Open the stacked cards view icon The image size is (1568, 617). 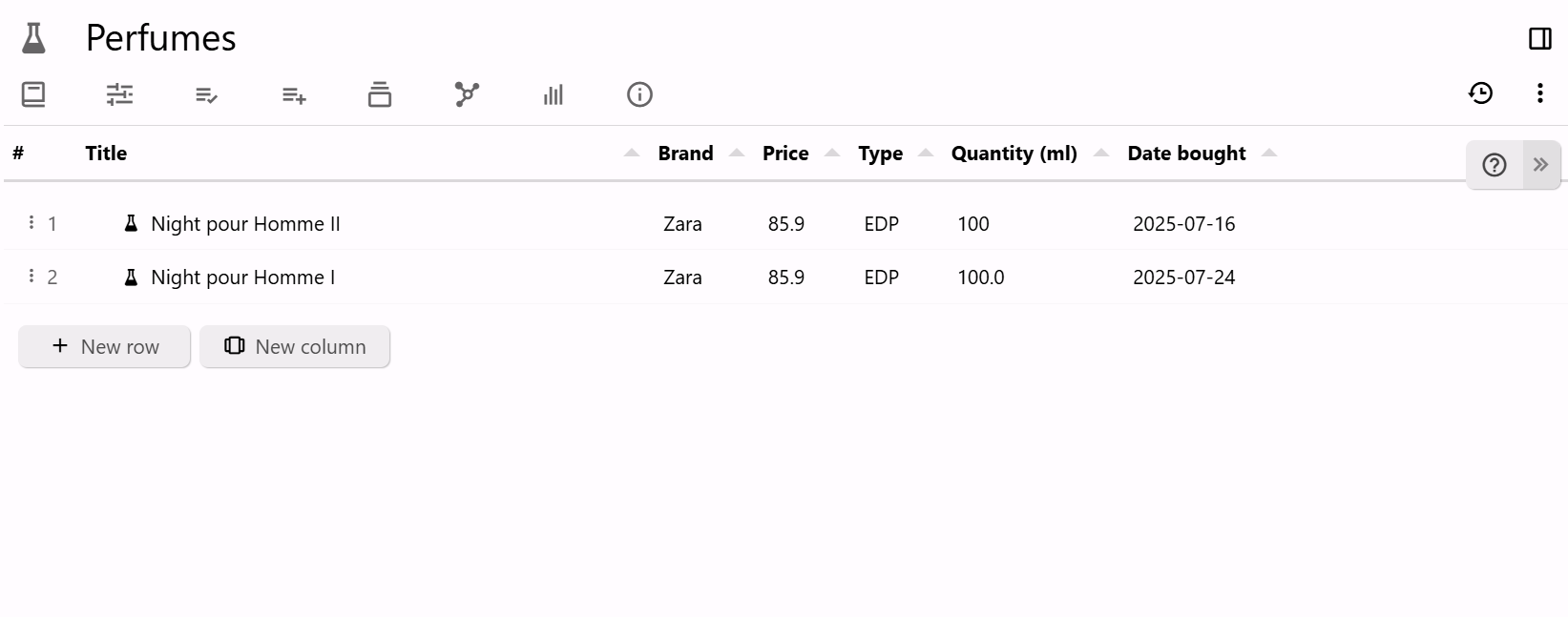point(380,94)
